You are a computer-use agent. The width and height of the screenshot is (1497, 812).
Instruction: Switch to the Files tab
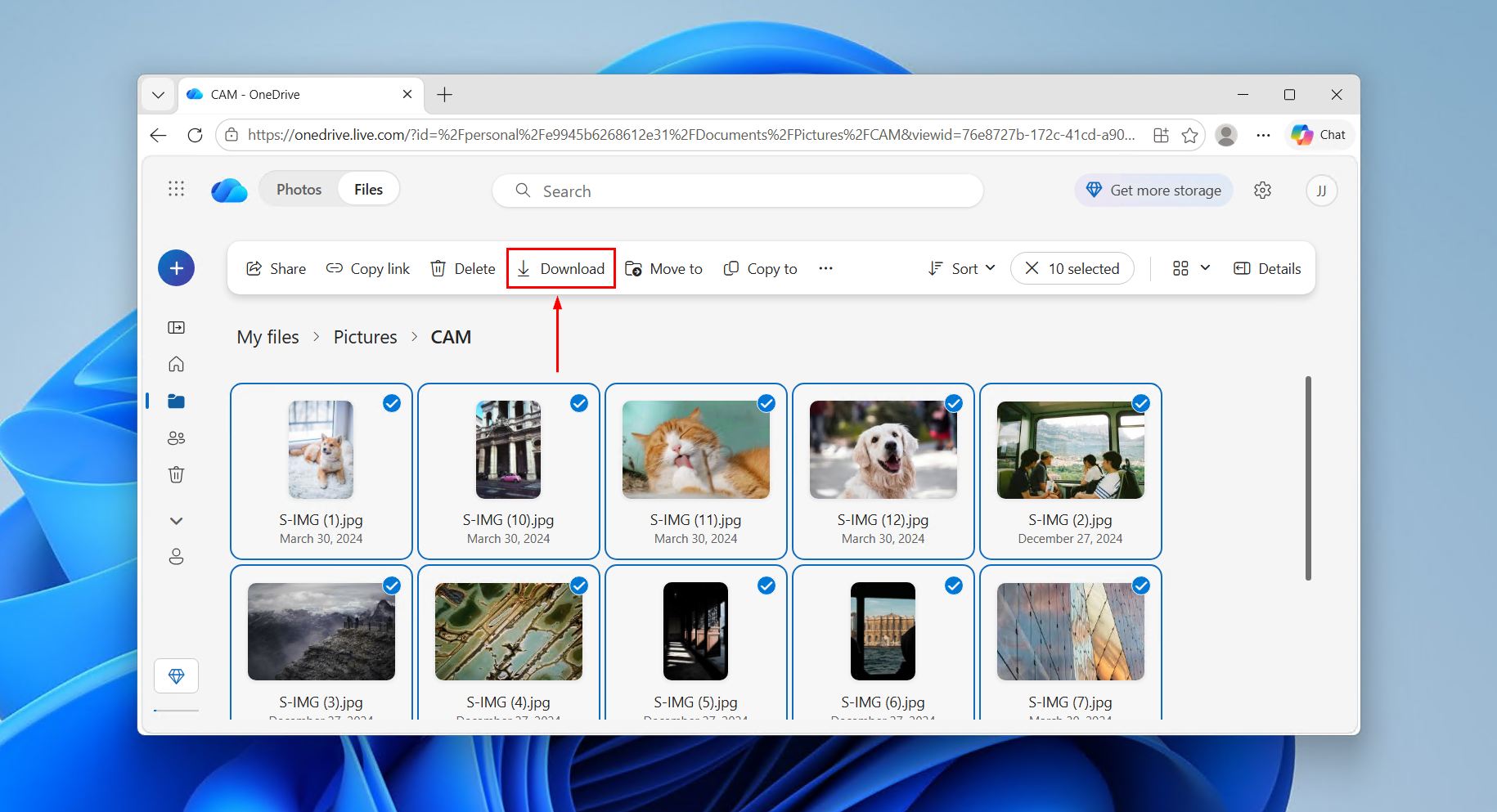(368, 190)
